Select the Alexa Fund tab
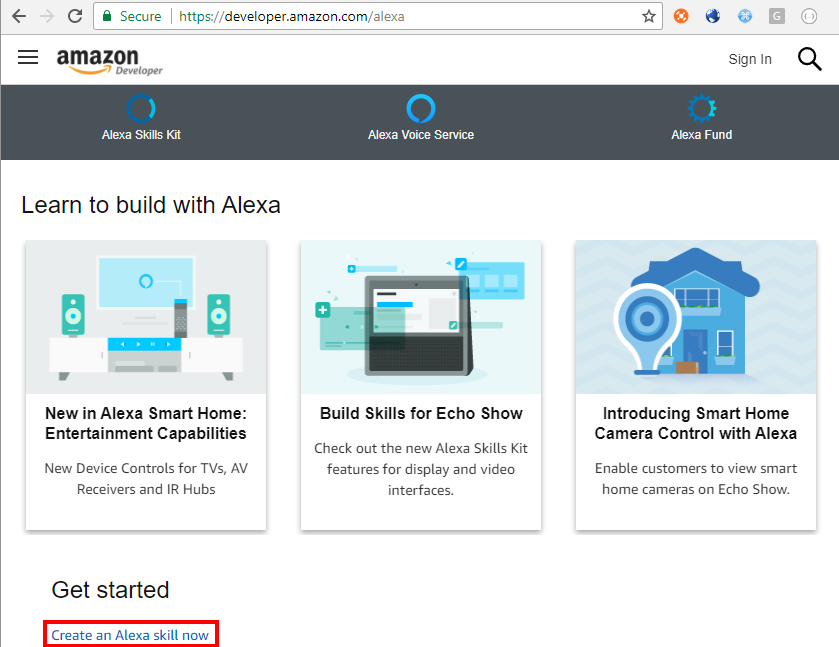 (701, 135)
